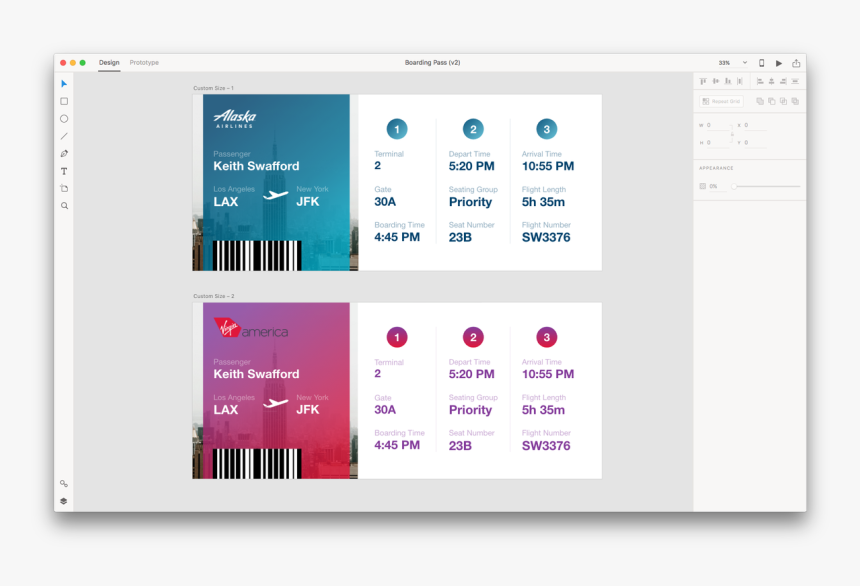
Task: Click the Repeat Grid button
Action: tap(721, 101)
